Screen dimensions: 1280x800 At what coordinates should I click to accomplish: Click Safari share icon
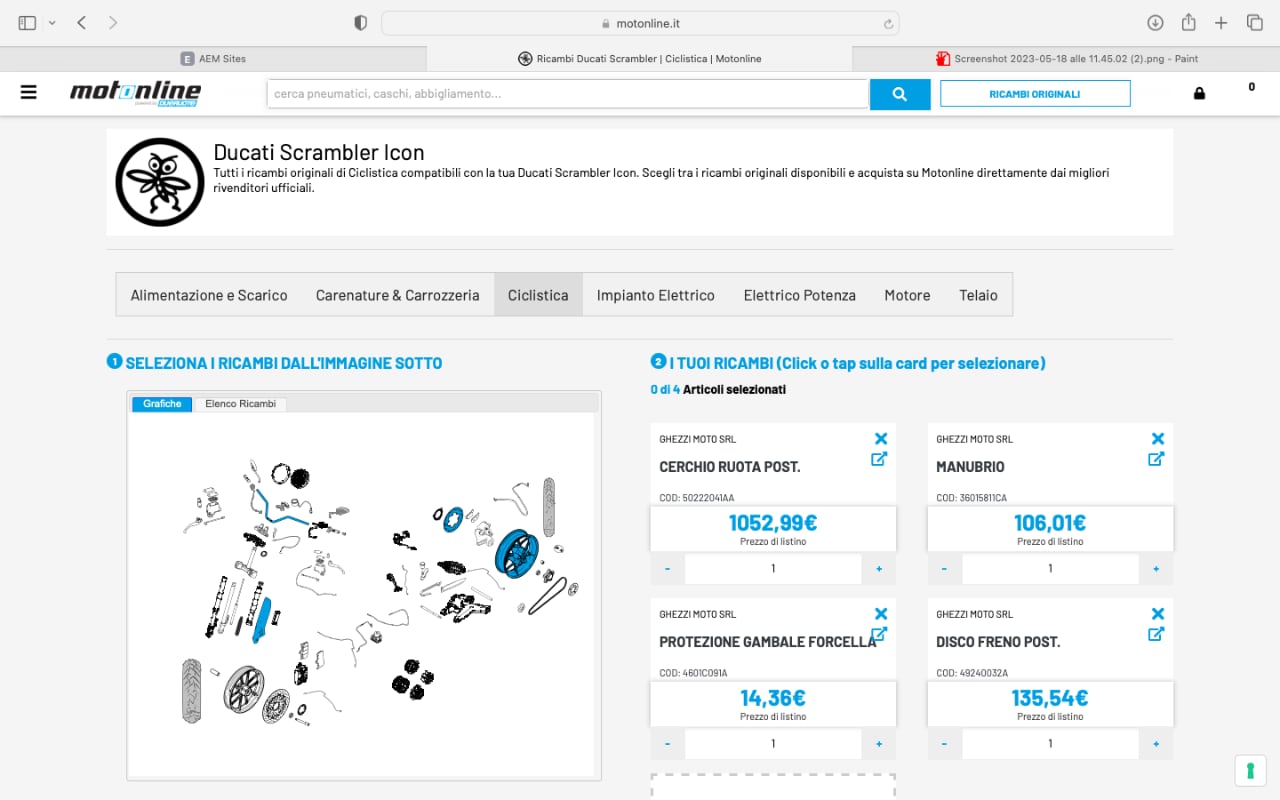1188,23
